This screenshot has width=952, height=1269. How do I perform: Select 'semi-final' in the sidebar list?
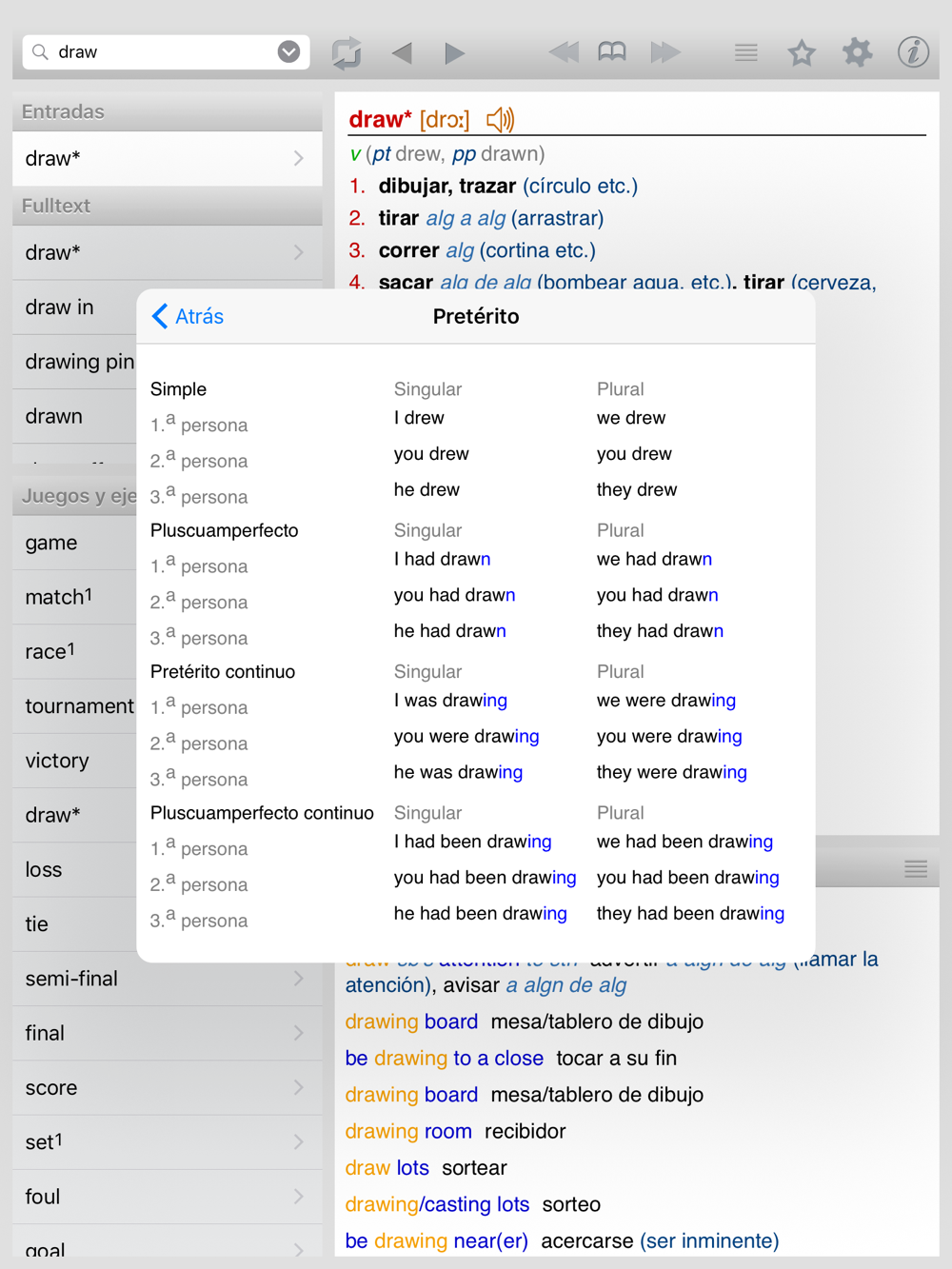168,979
